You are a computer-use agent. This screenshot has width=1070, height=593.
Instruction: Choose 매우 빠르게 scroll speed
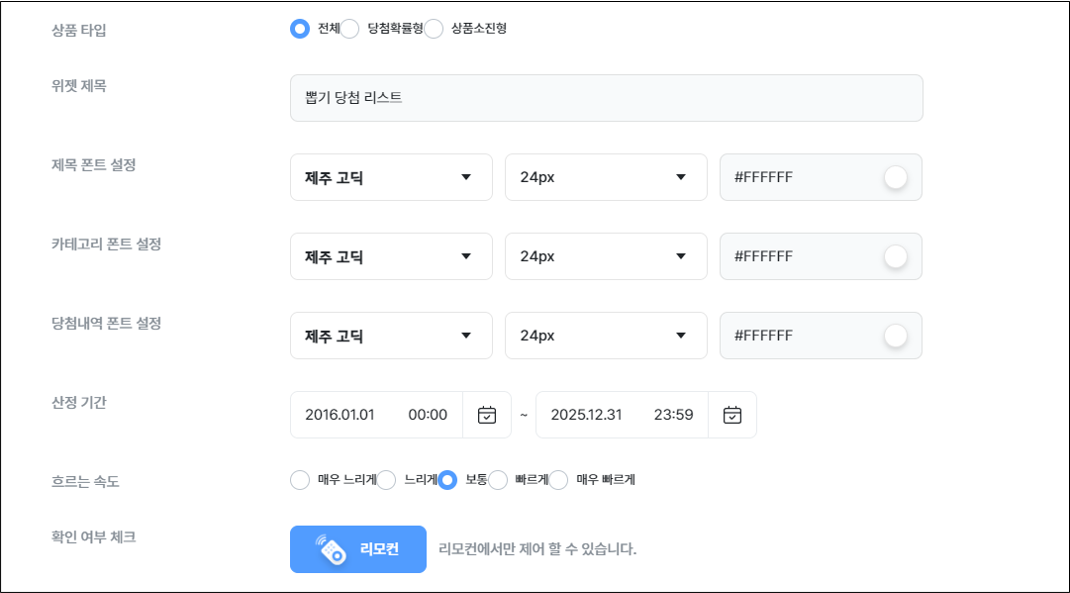pyautogui.click(x=558, y=480)
